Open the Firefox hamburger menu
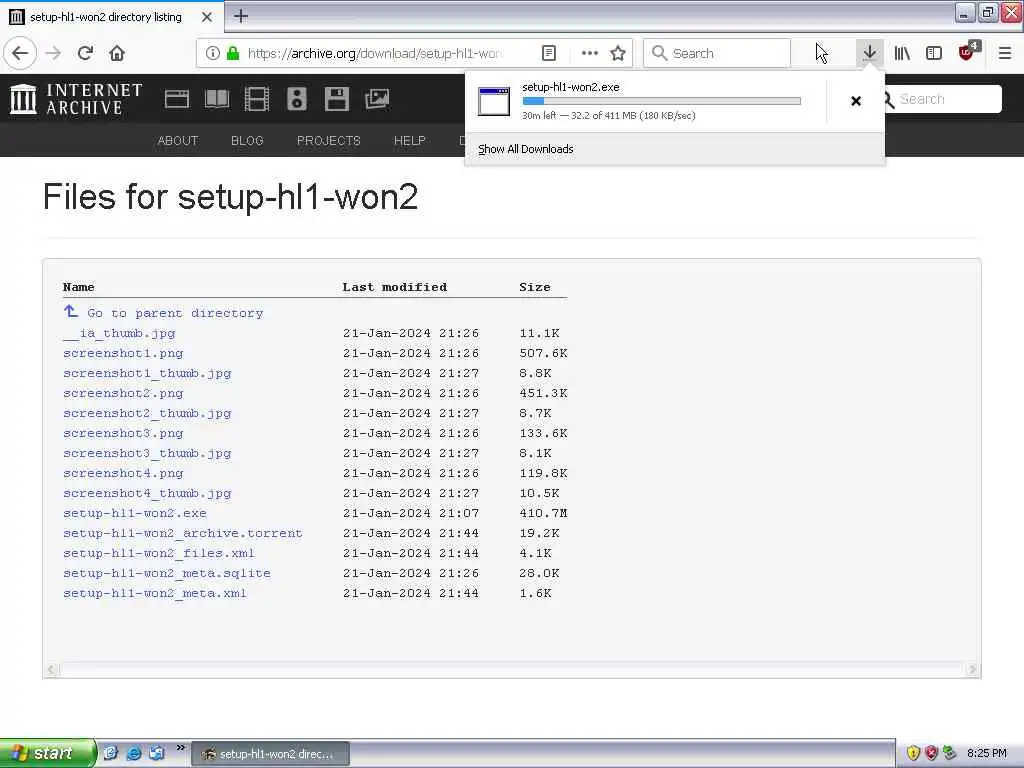Screen dimensions: 1024x768 coord(1004,53)
